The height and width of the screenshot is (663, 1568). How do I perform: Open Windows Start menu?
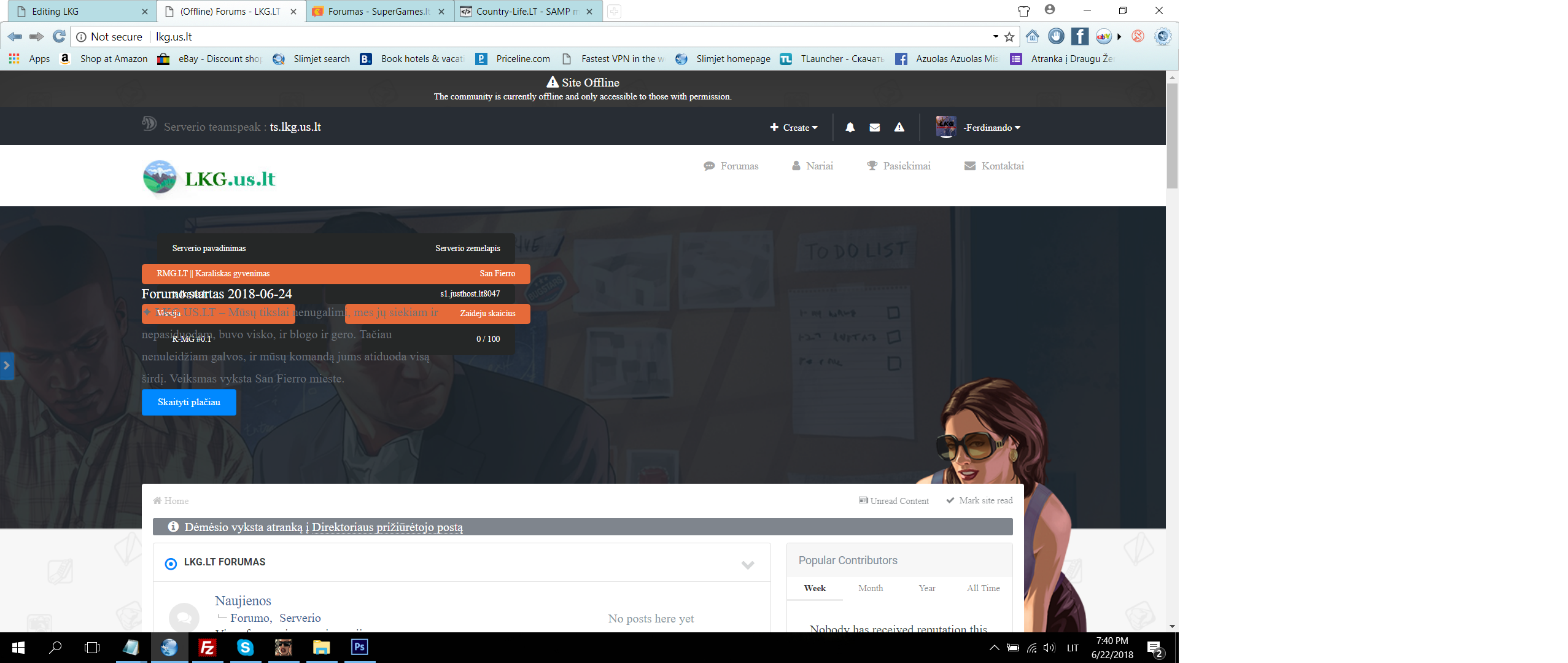pyautogui.click(x=18, y=648)
